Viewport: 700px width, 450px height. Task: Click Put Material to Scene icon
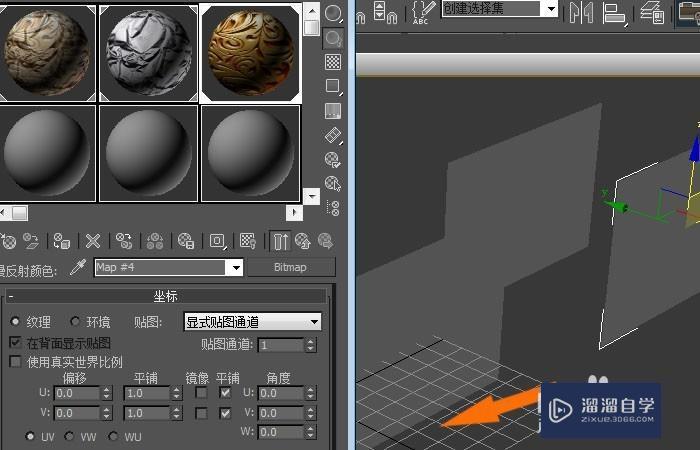click(x=31, y=241)
